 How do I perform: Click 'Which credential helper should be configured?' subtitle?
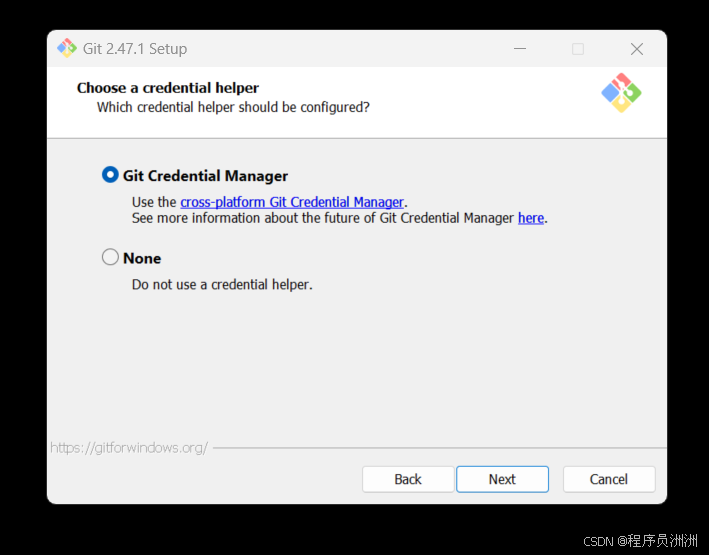point(233,107)
